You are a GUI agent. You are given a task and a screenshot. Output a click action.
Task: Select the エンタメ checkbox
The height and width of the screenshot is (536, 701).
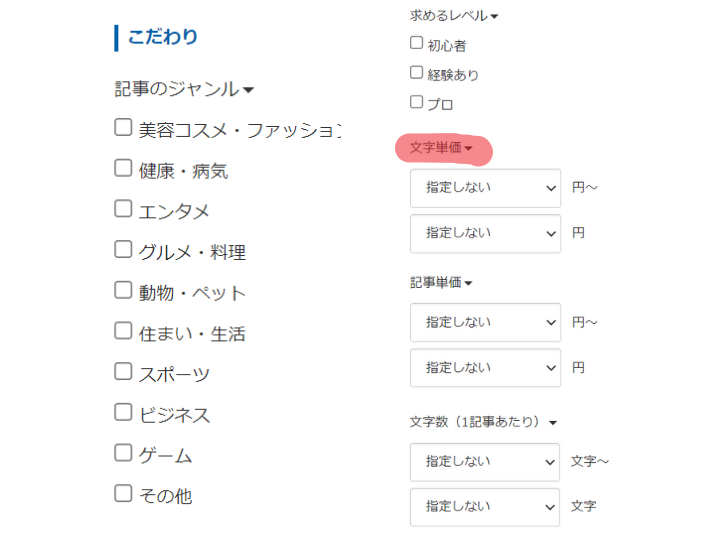[123, 209]
